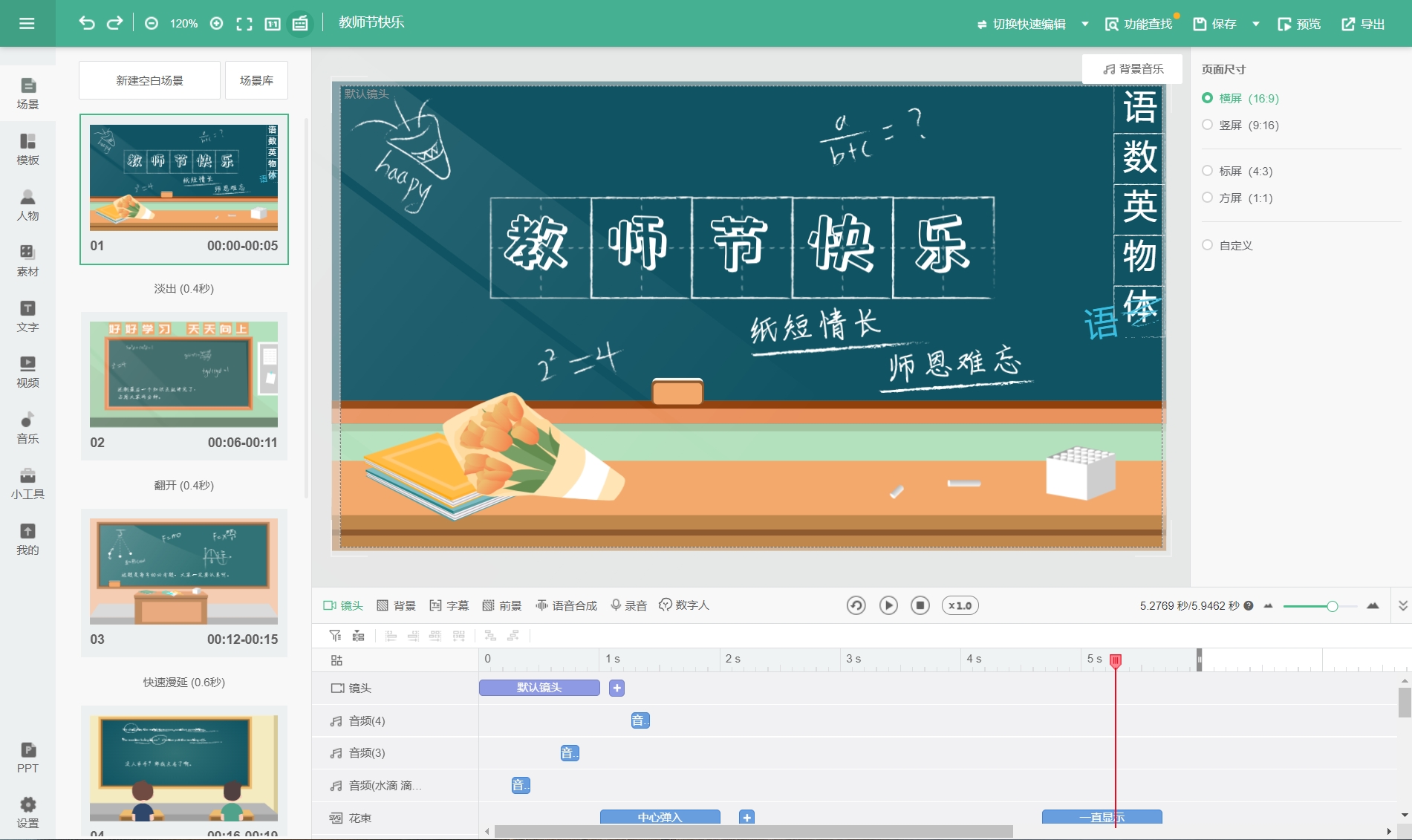This screenshot has width=1412, height=840.
Task: Zoom in the canvas with plus icon
Action: coord(217,24)
